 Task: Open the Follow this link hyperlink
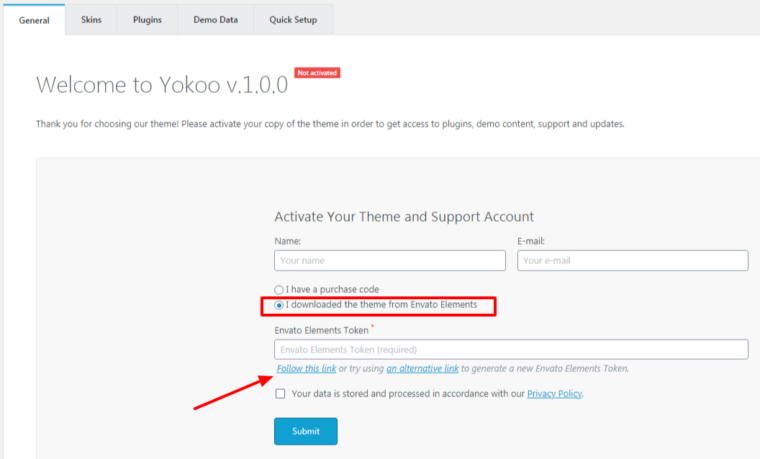[x=306, y=369]
